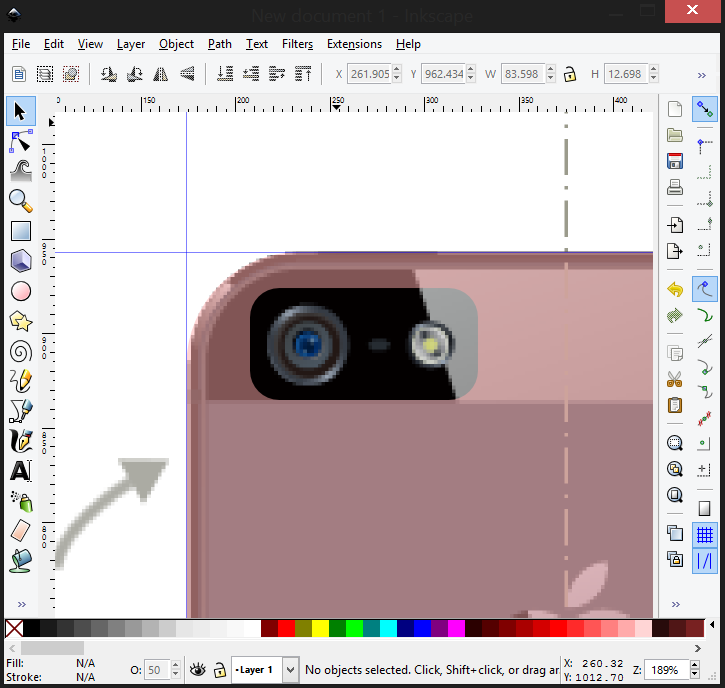
Task: Select the Tweak tool
Action: 20,171
